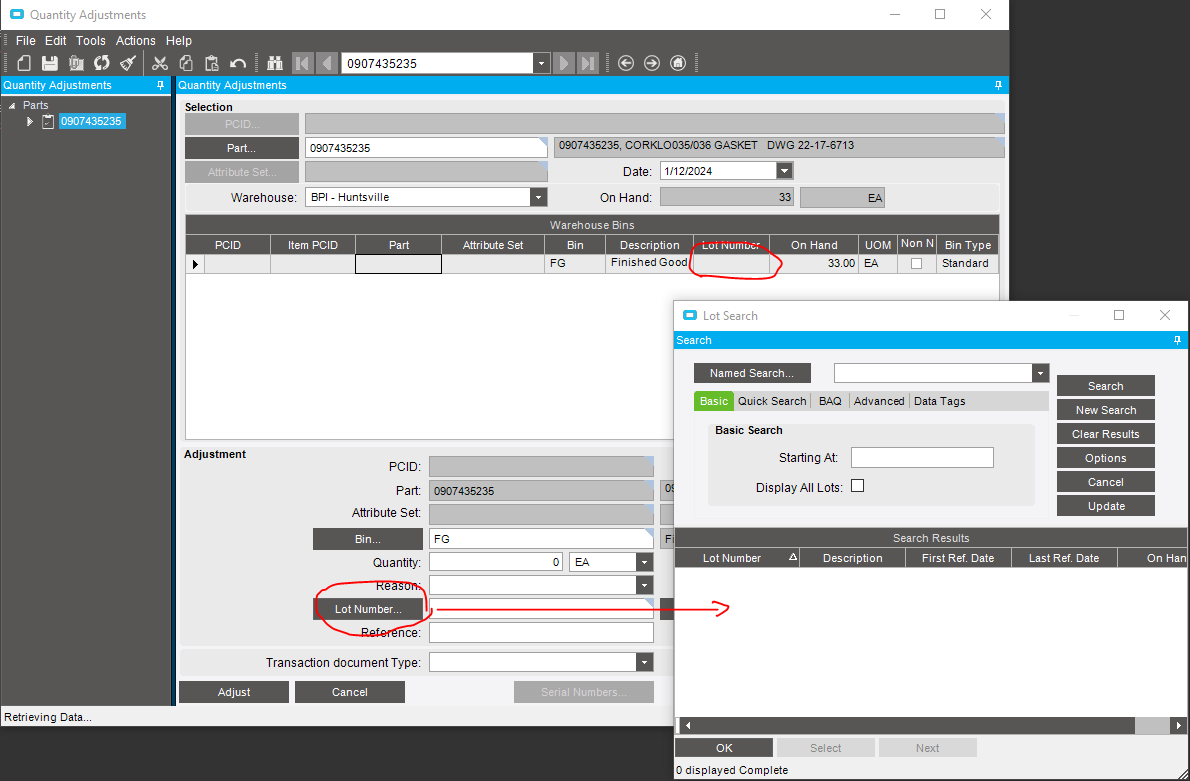The image size is (1190, 781).
Task: Jump to last record toolbar arrow
Action: (588, 63)
